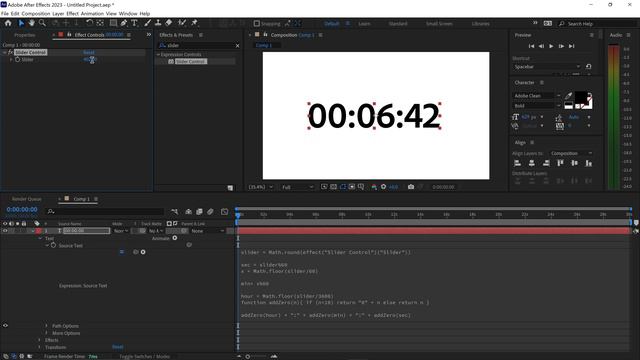The height and width of the screenshot is (360, 640).
Task: Click the Composition Mini-Flowchart icon in timeline
Action: [x=175, y=211]
